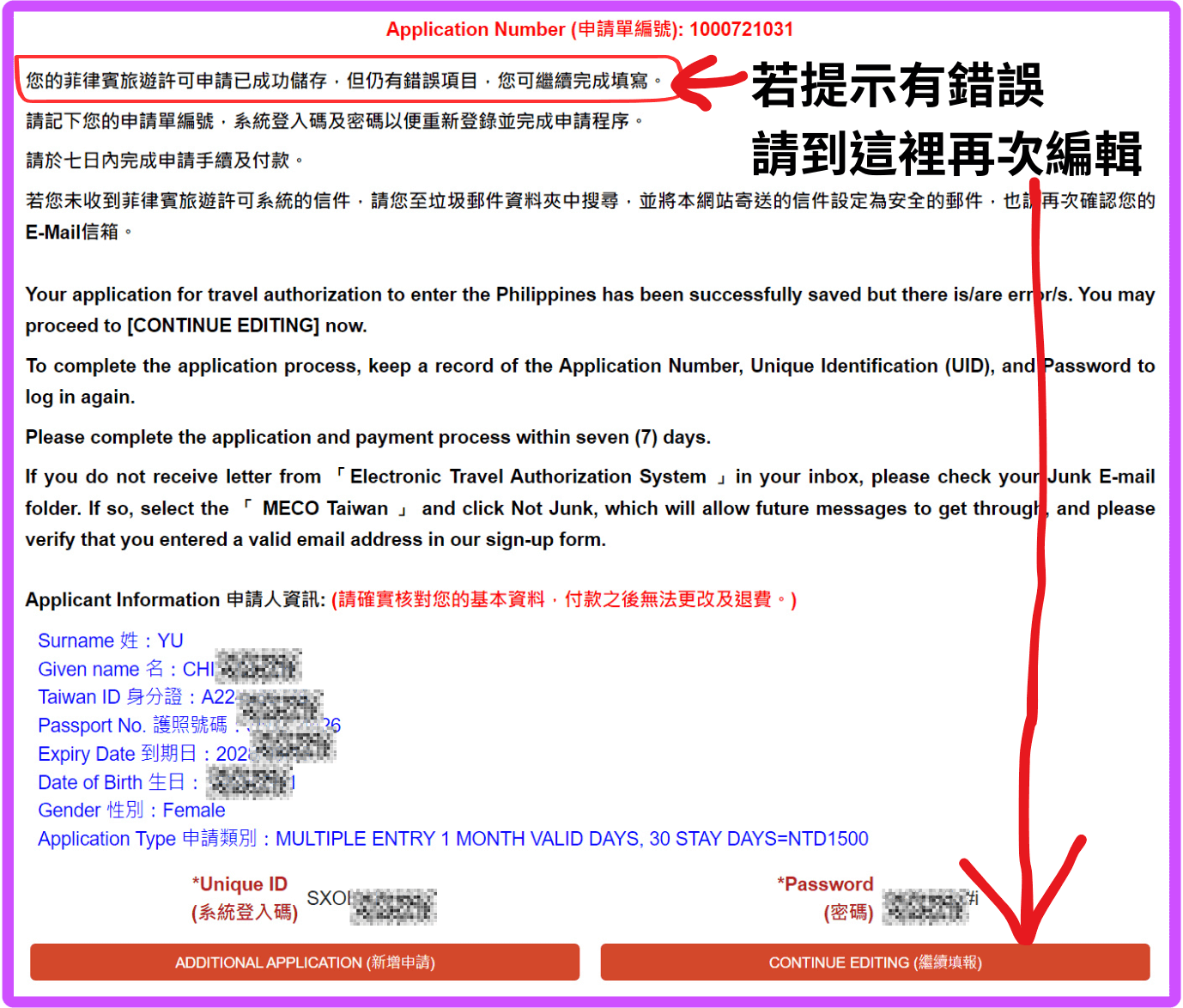The height and width of the screenshot is (1008, 1183).
Task: Click the red-circled Chinese error notice text
Action: point(343,81)
